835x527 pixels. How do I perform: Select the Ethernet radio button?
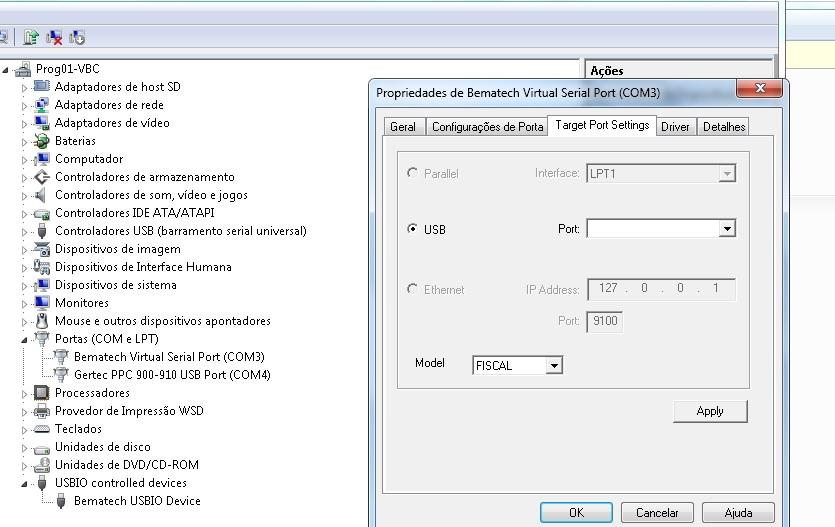[x=412, y=289]
